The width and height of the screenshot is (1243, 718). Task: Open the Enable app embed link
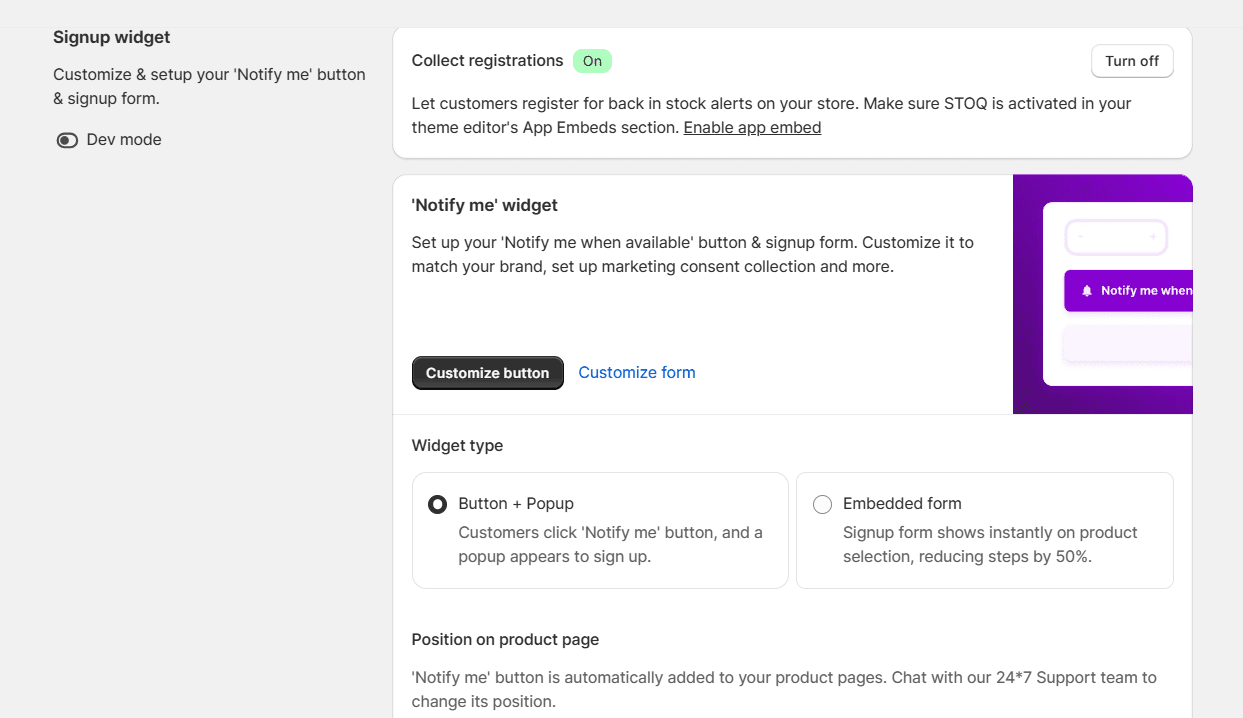[x=752, y=127]
